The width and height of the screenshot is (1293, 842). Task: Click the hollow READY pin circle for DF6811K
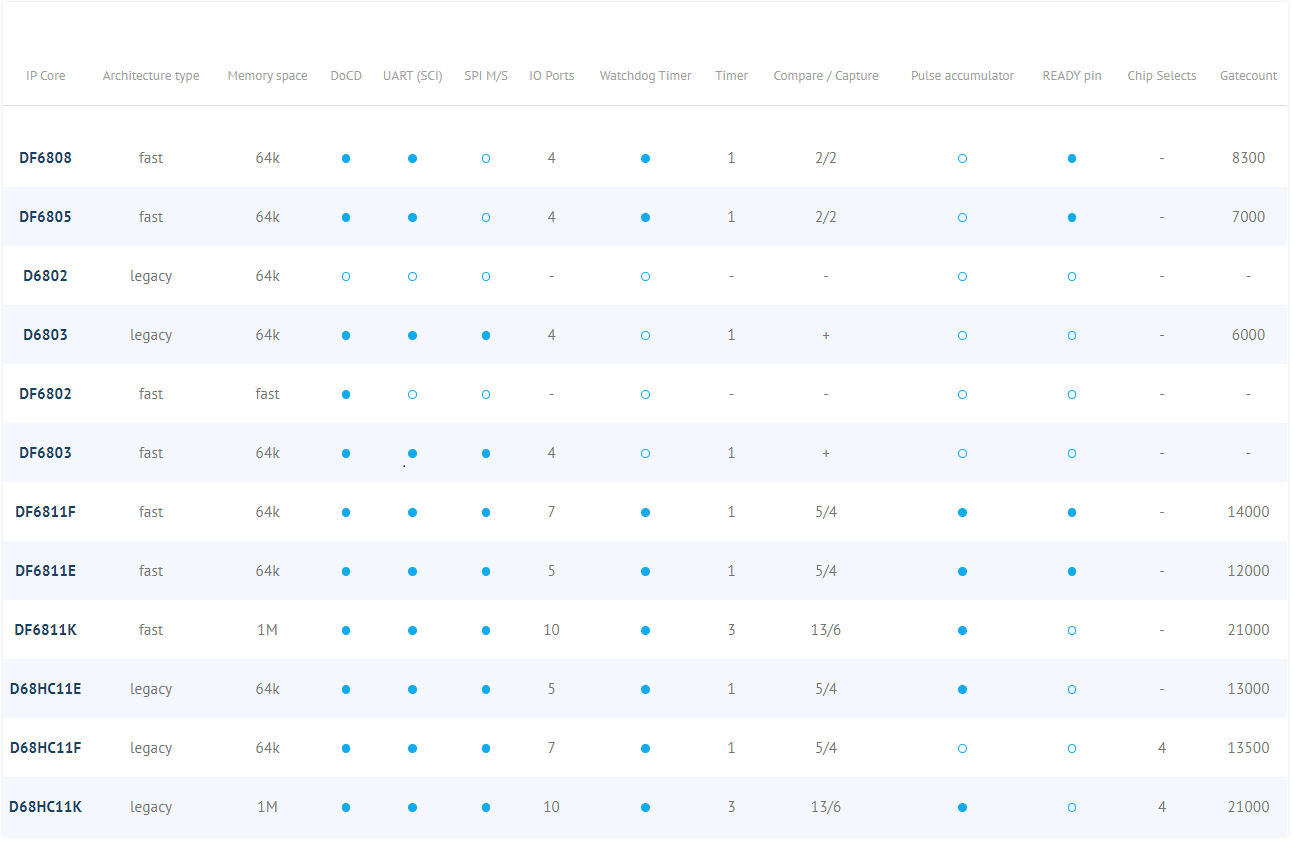point(1072,630)
